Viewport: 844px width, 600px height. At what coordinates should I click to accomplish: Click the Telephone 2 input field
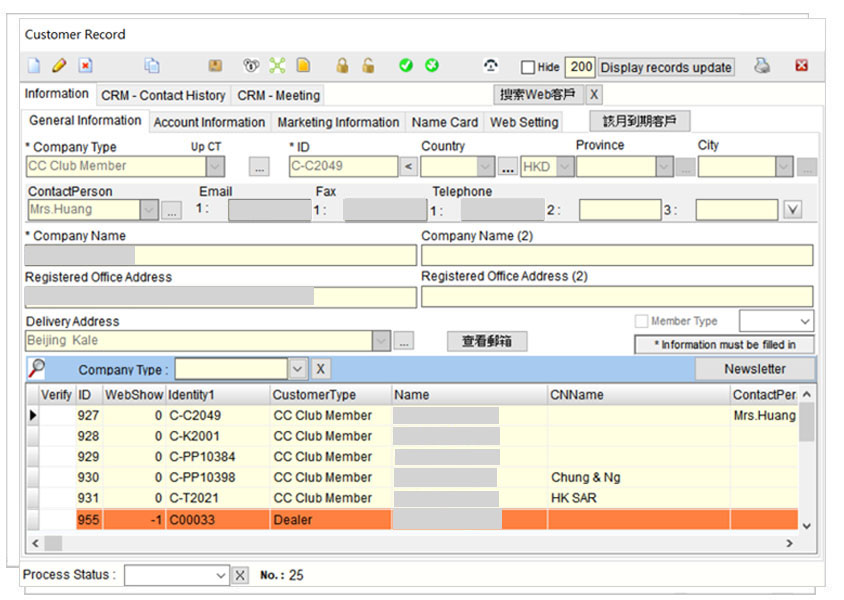620,210
